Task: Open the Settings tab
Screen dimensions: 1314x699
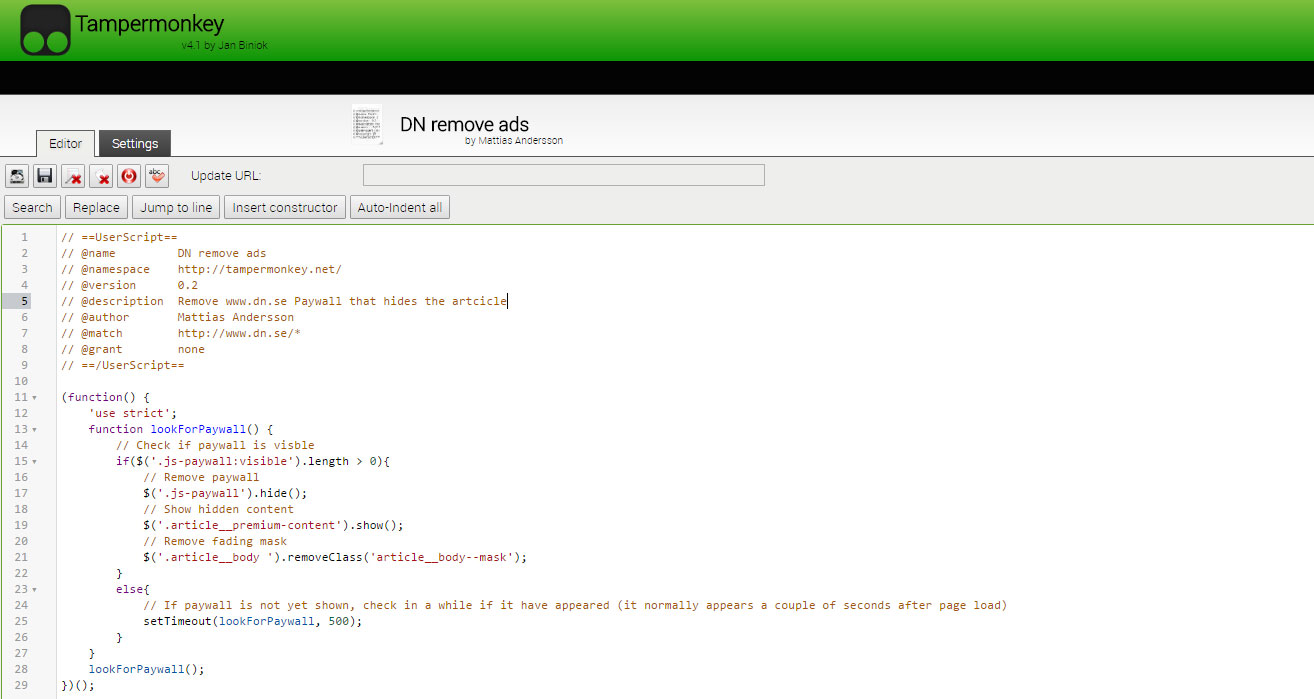Action: (x=135, y=144)
